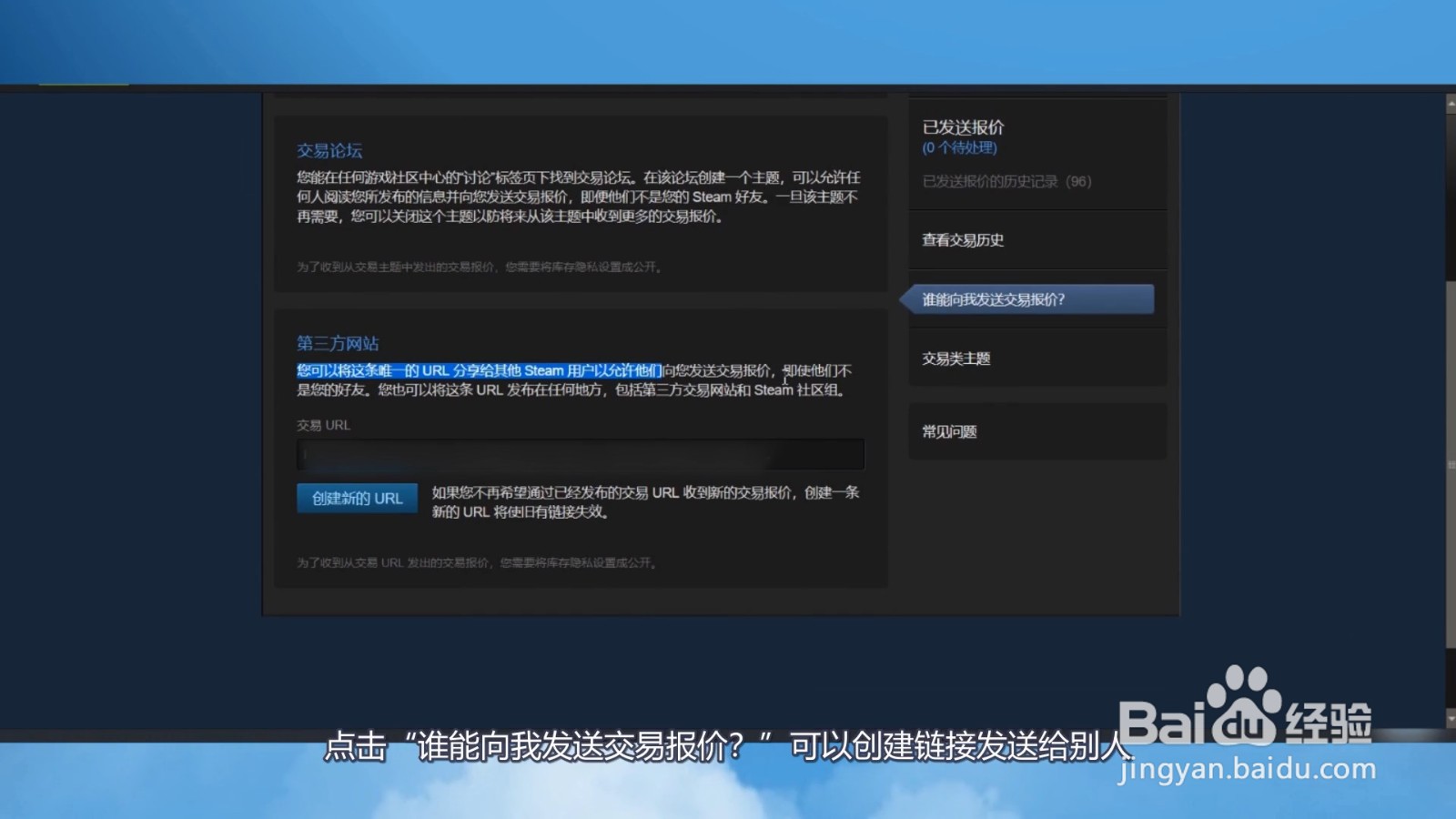Open 查看交易历史 in sidebar

point(963,240)
